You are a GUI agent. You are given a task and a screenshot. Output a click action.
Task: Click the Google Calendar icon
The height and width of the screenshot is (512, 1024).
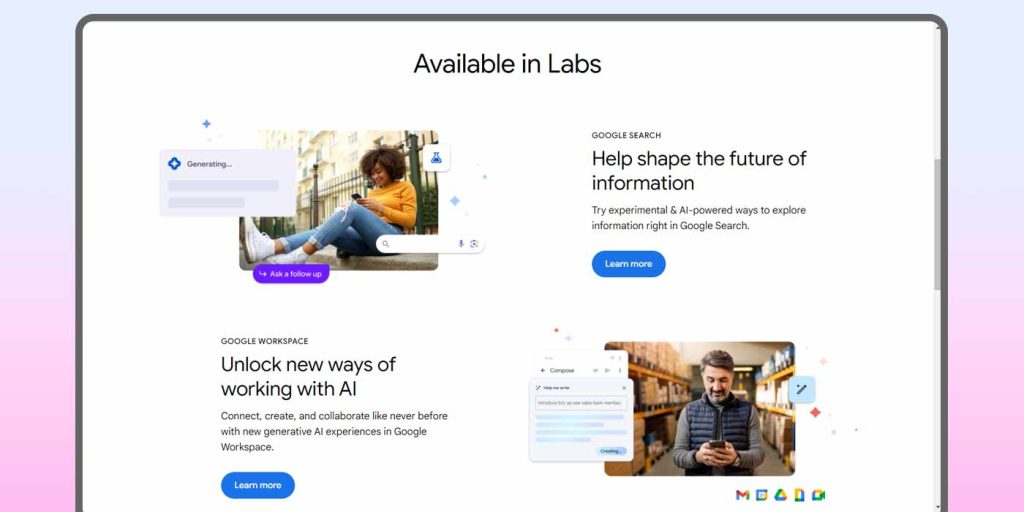pos(761,494)
